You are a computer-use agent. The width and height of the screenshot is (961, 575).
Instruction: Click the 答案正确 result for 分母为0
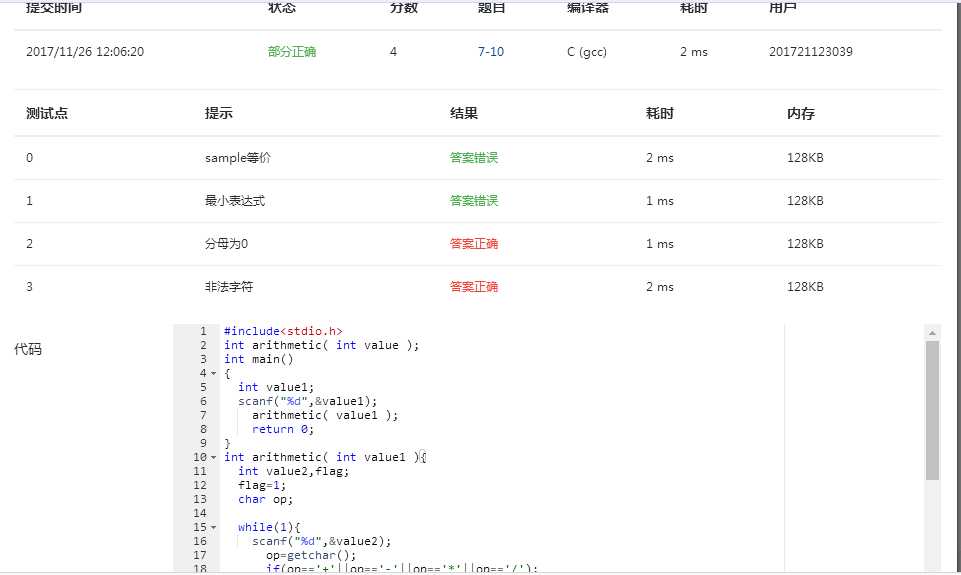[x=474, y=244]
